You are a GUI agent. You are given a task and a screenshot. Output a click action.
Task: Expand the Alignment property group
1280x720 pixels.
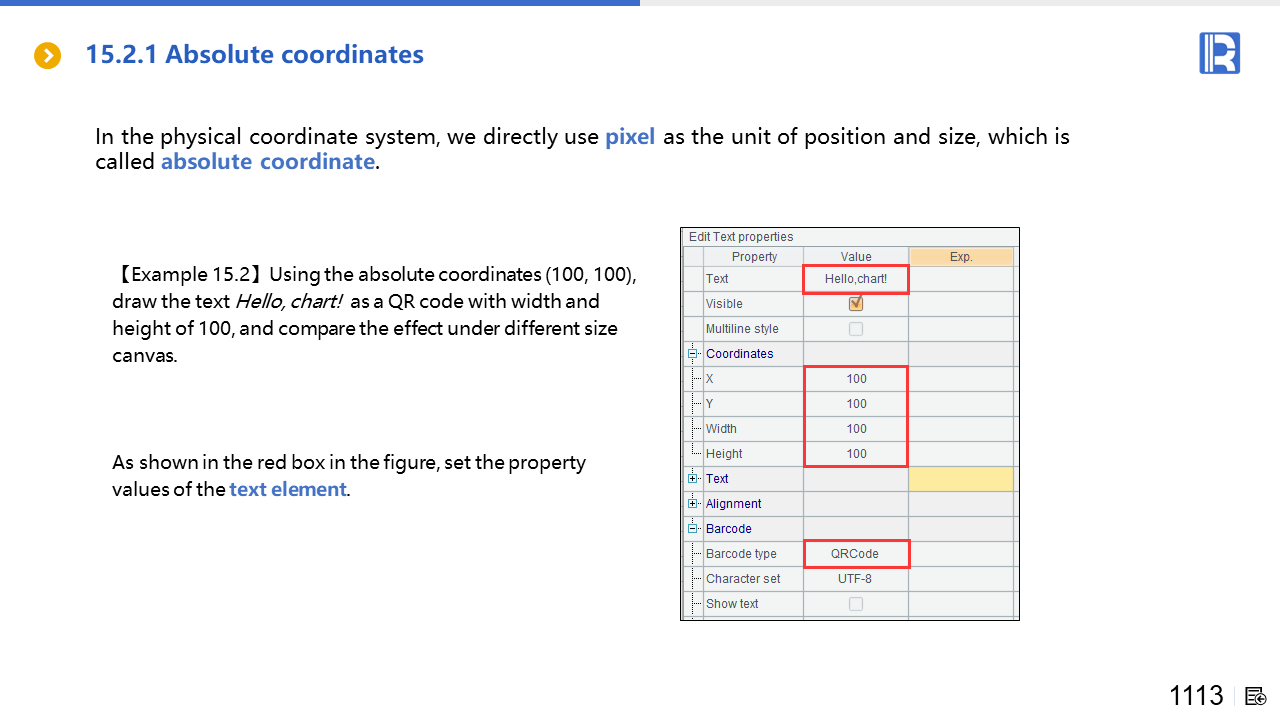693,504
